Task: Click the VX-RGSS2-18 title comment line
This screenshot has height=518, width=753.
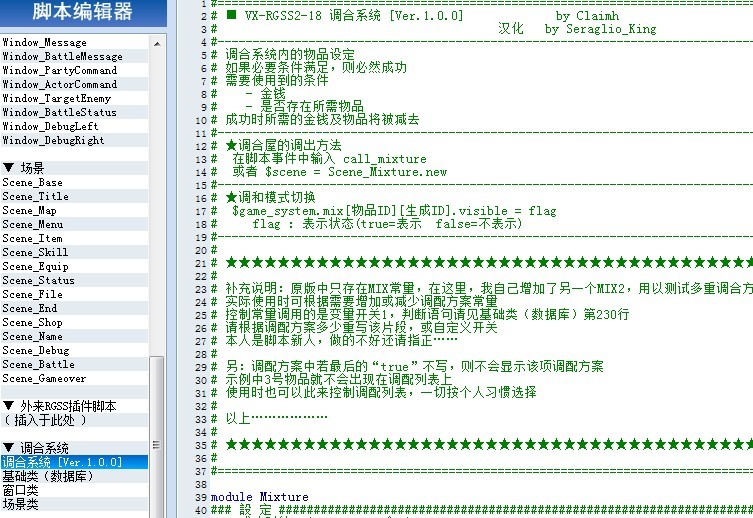Action: point(345,16)
